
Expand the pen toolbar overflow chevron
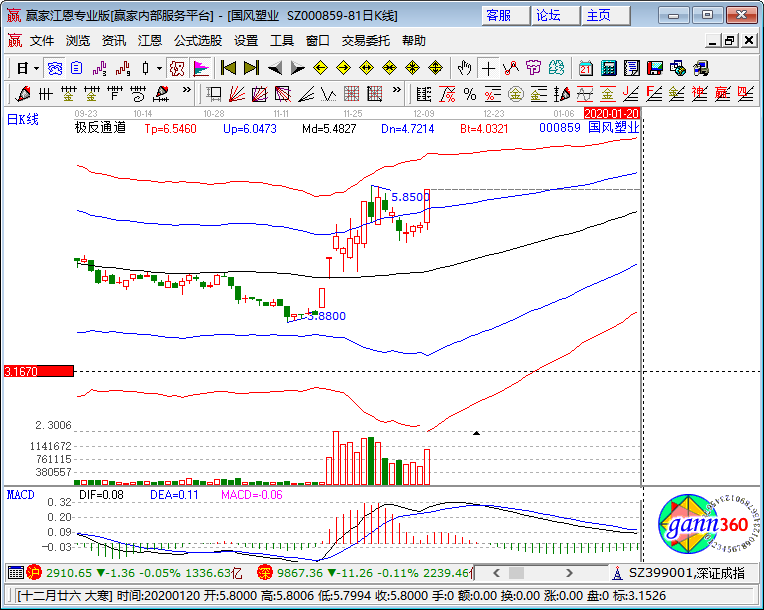(x=187, y=90)
